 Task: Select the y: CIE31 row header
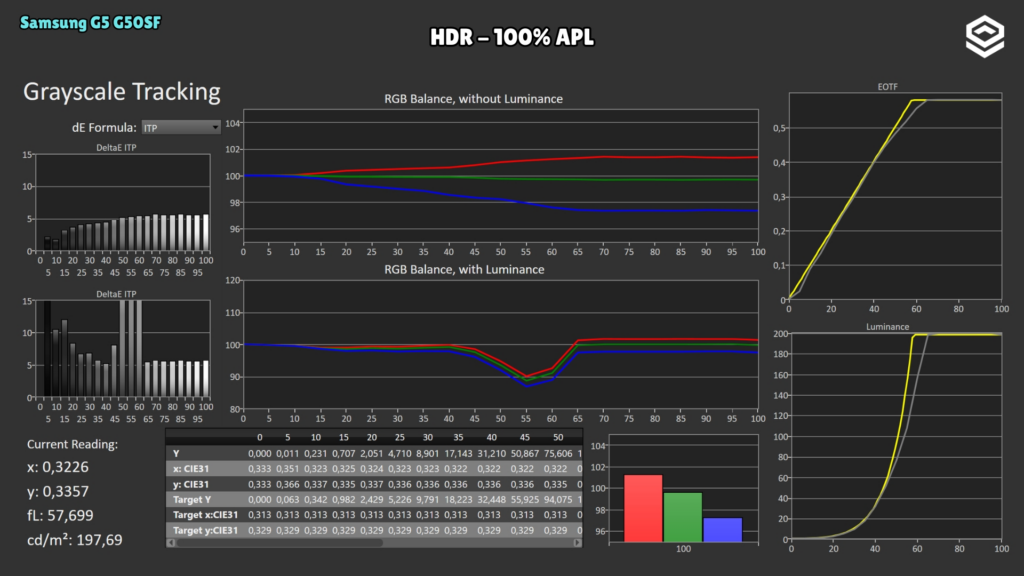pos(191,485)
